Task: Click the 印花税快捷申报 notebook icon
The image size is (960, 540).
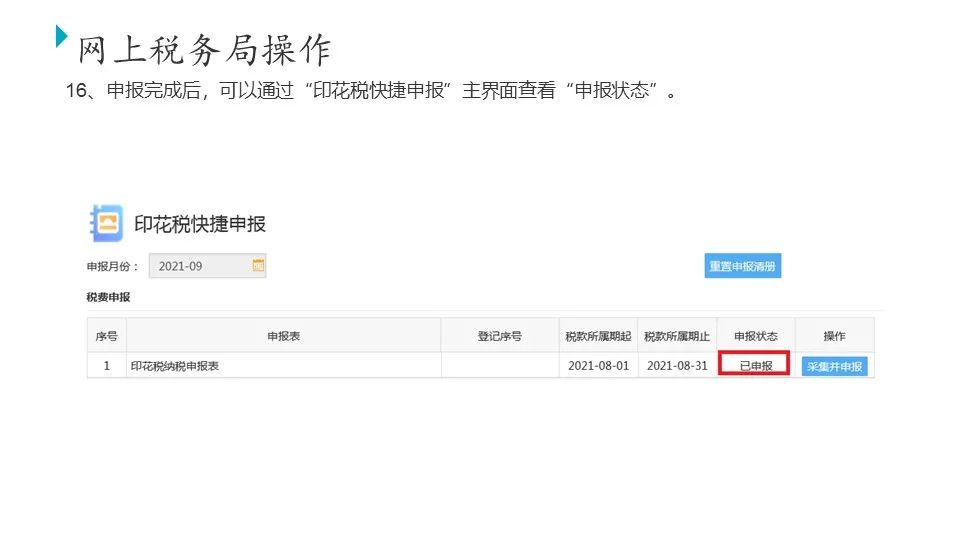Action: 107,223
